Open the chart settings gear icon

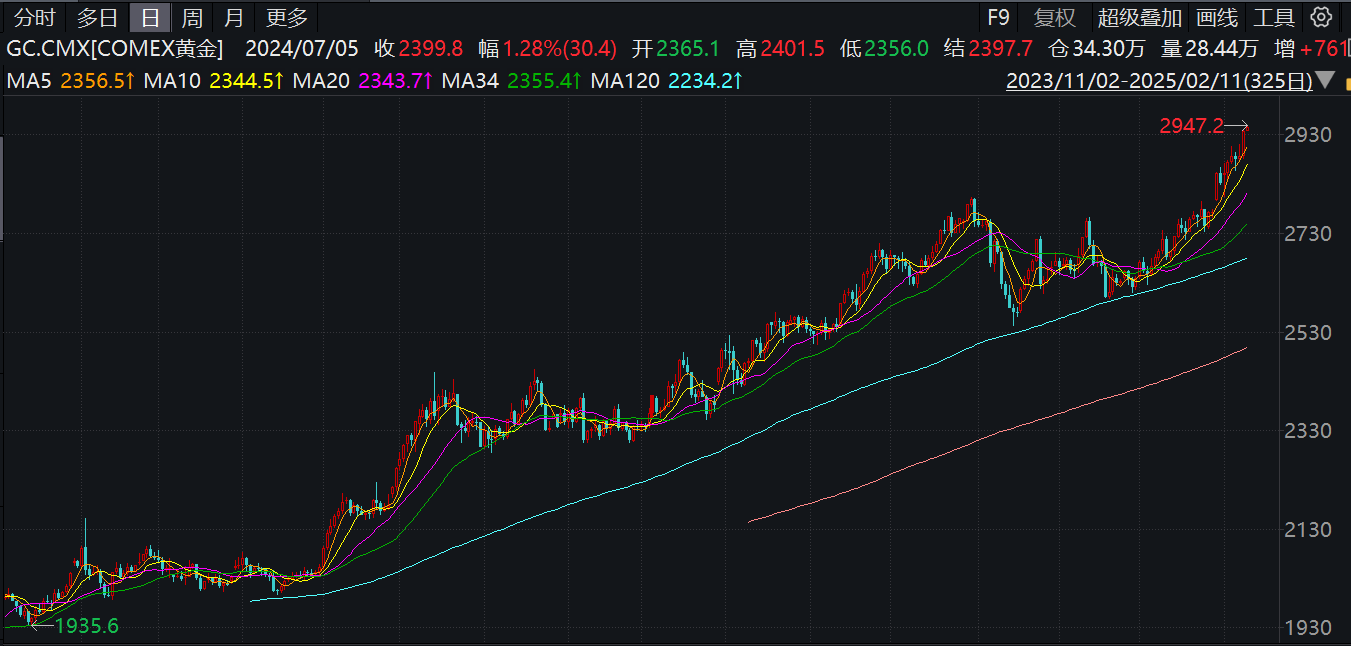(1322, 17)
